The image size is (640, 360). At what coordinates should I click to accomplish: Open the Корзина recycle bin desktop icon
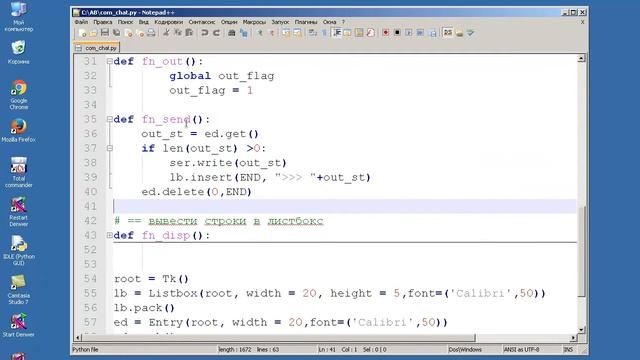point(18,52)
